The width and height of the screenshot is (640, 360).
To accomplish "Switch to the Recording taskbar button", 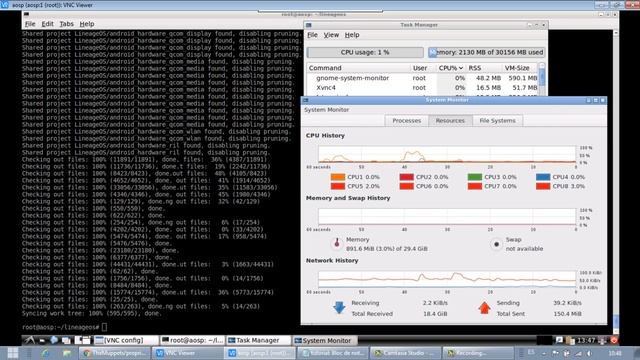I will coord(478,353).
